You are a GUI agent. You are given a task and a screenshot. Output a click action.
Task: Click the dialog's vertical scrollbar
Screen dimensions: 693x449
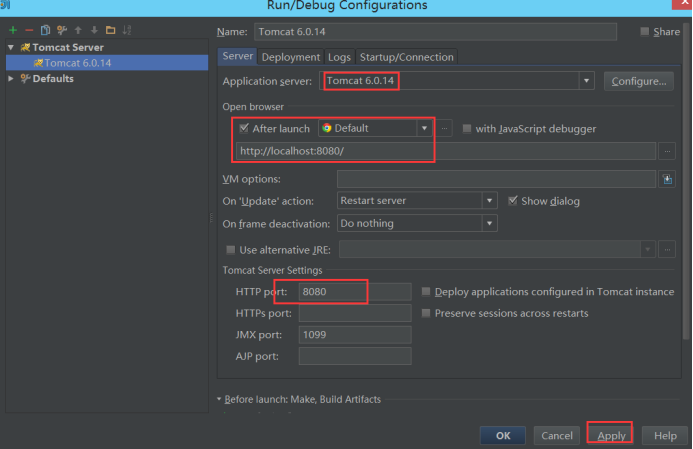coord(686,181)
